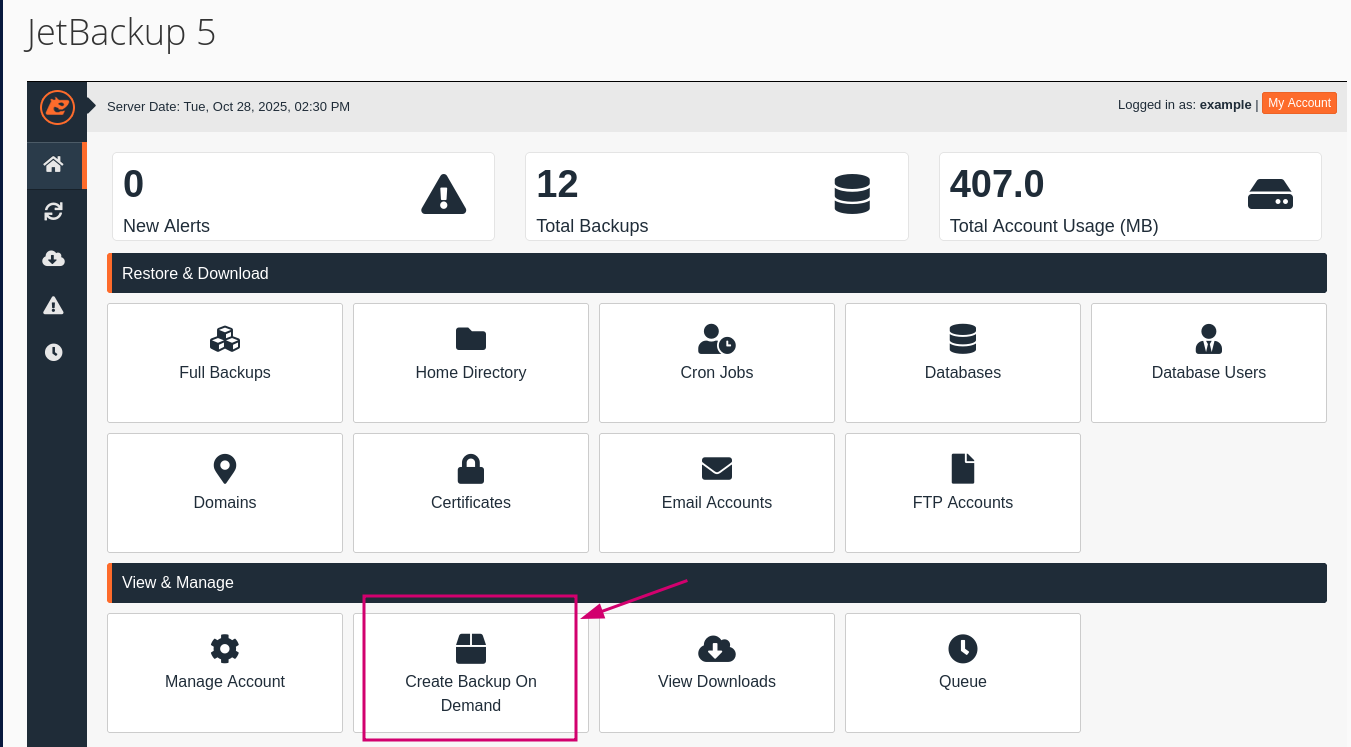Select the Full Backups icon
The width and height of the screenshot is (1351, 747).
pos(224,339)
